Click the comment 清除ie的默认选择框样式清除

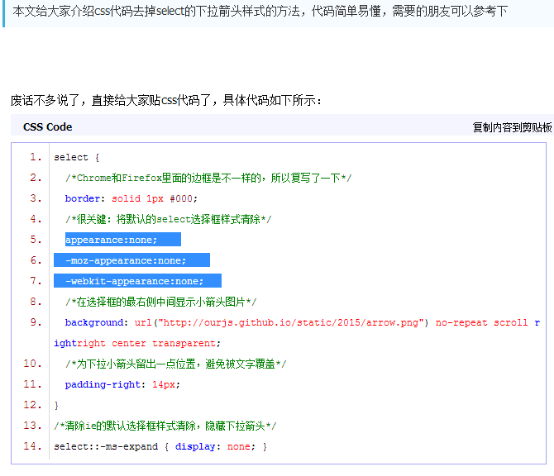[x=165, y=426]
